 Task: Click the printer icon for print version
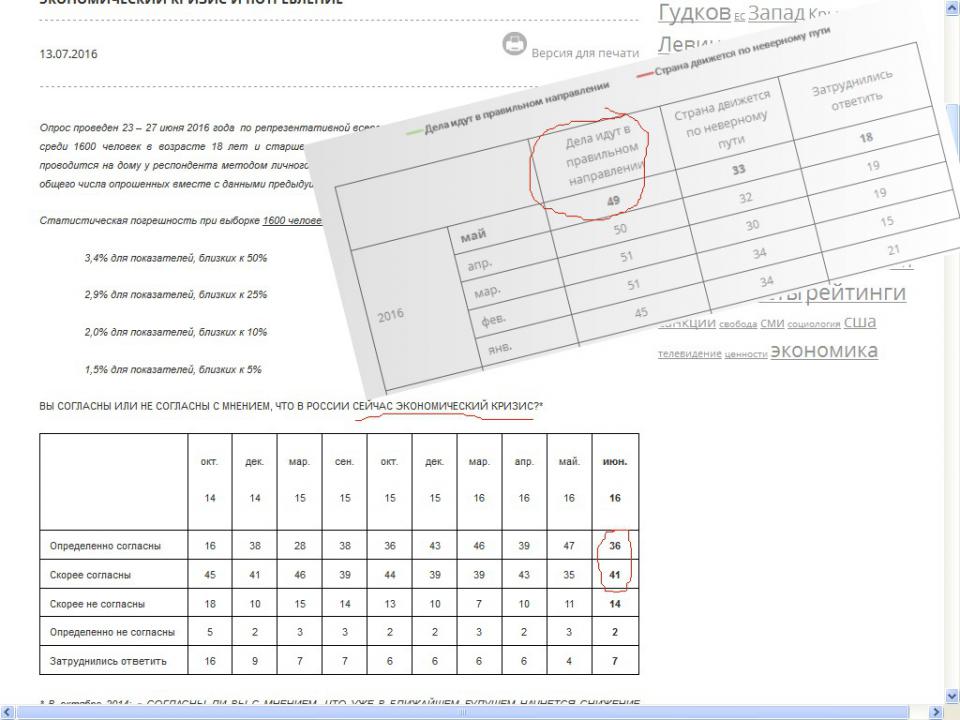515,46
